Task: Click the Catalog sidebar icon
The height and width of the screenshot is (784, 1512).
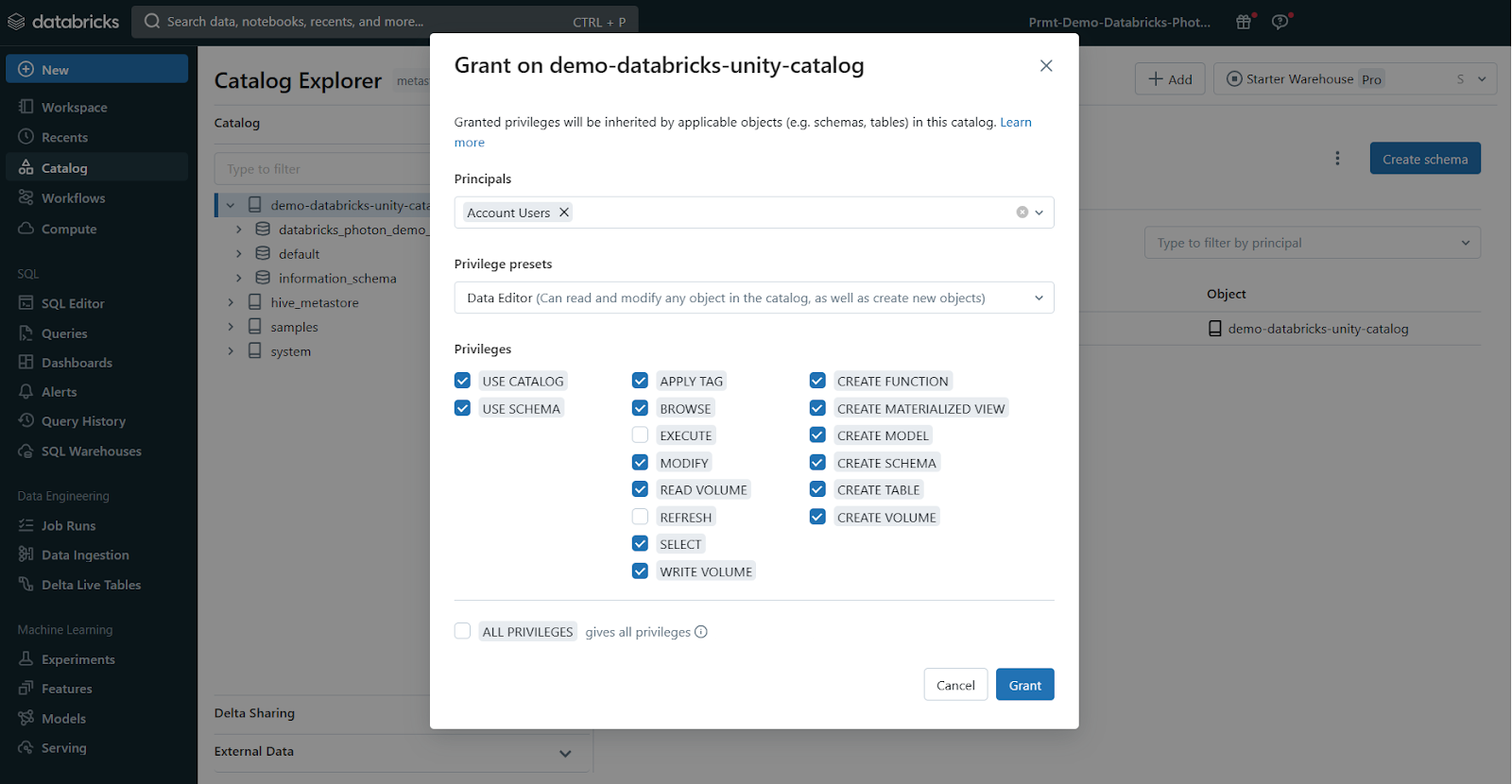Action: pyautogui.click(x=26, y=167)
